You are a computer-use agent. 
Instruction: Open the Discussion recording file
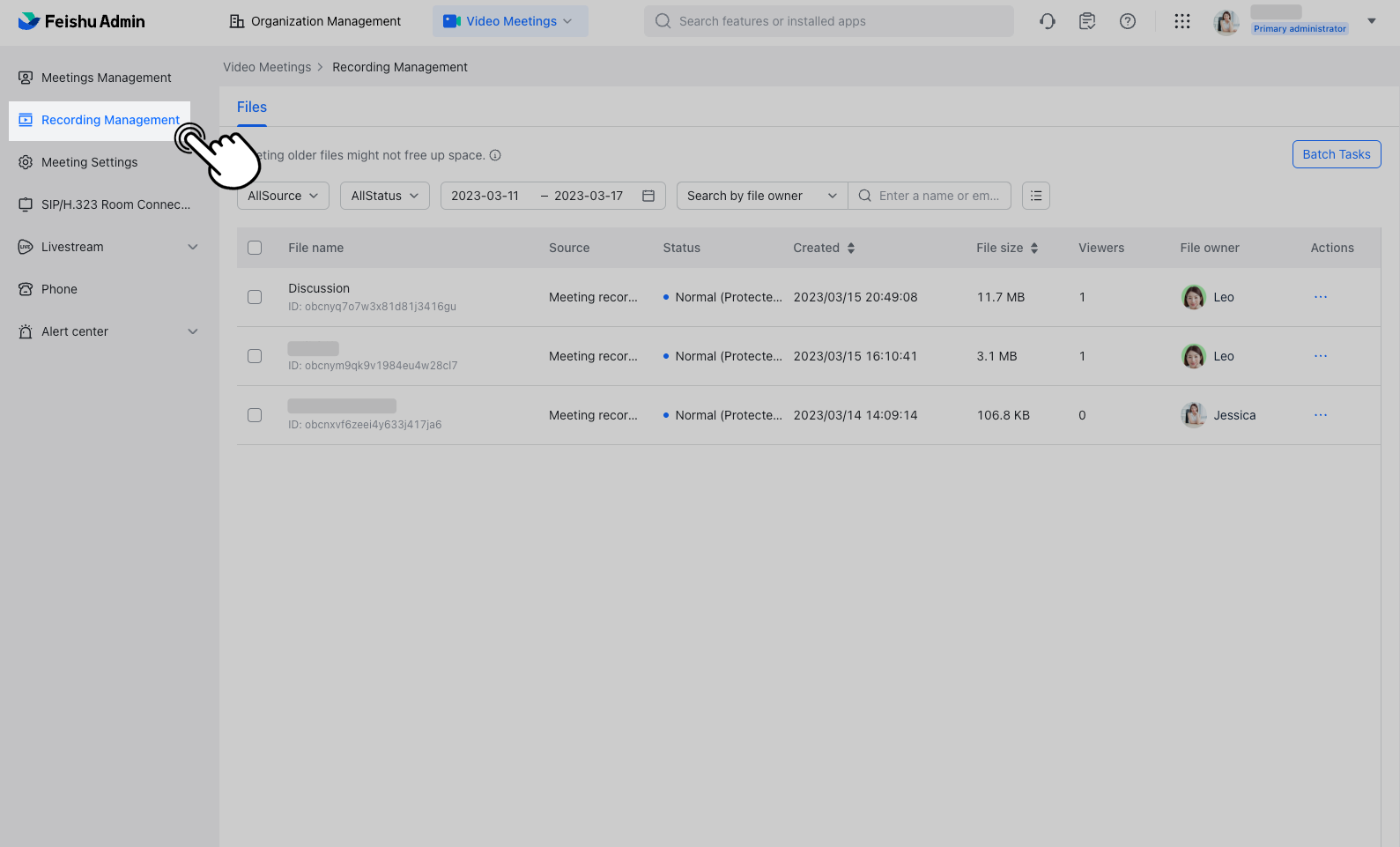pyautogui.click(x=319, y=288)
